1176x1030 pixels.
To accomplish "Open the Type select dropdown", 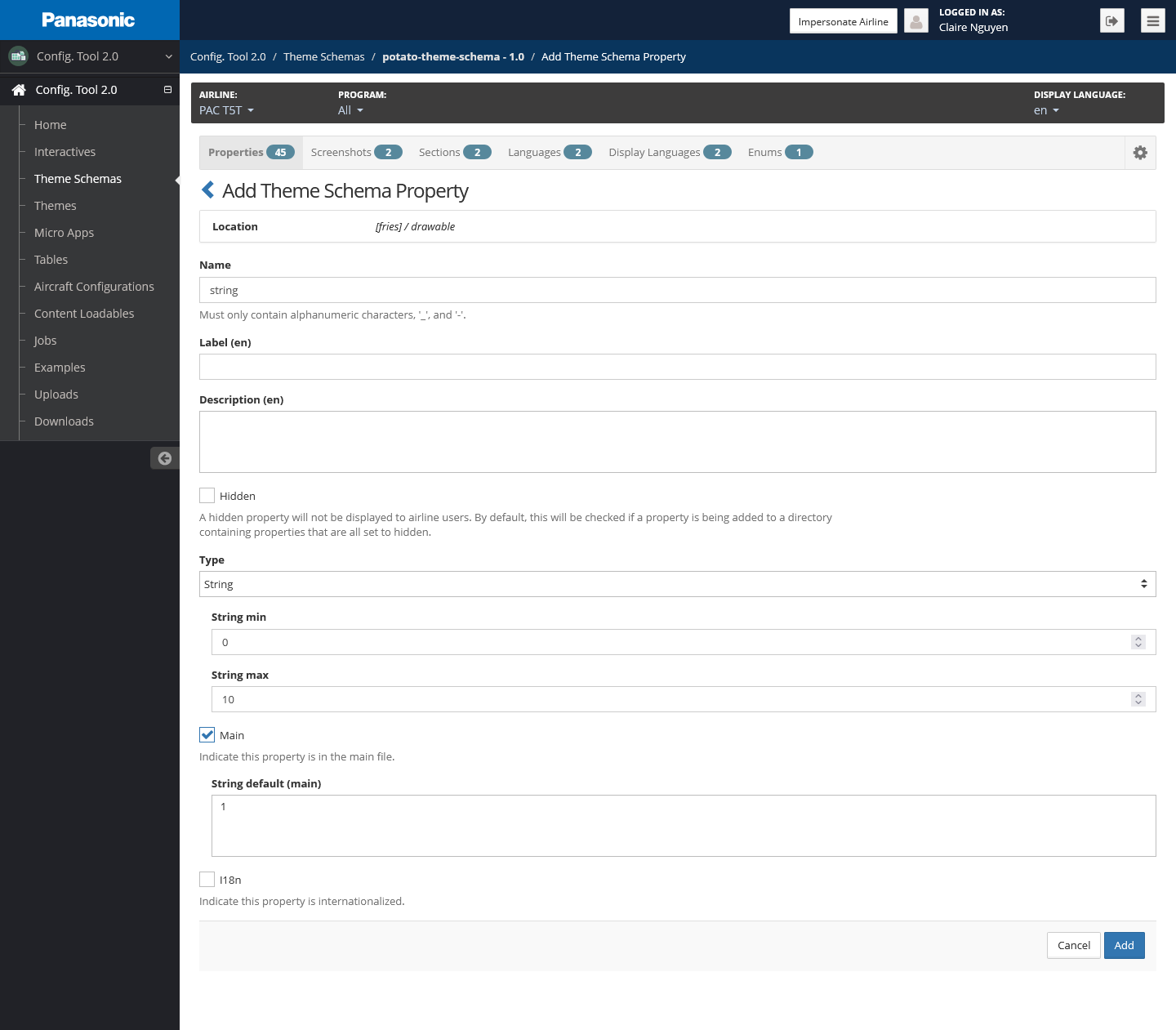I will click(x=677, y=584).
